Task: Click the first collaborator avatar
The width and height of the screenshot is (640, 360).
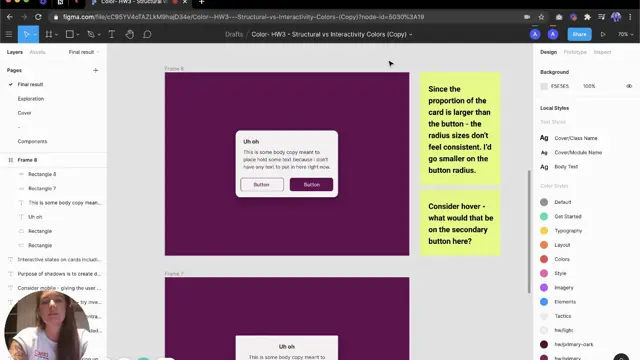Action: coord(535,34)
